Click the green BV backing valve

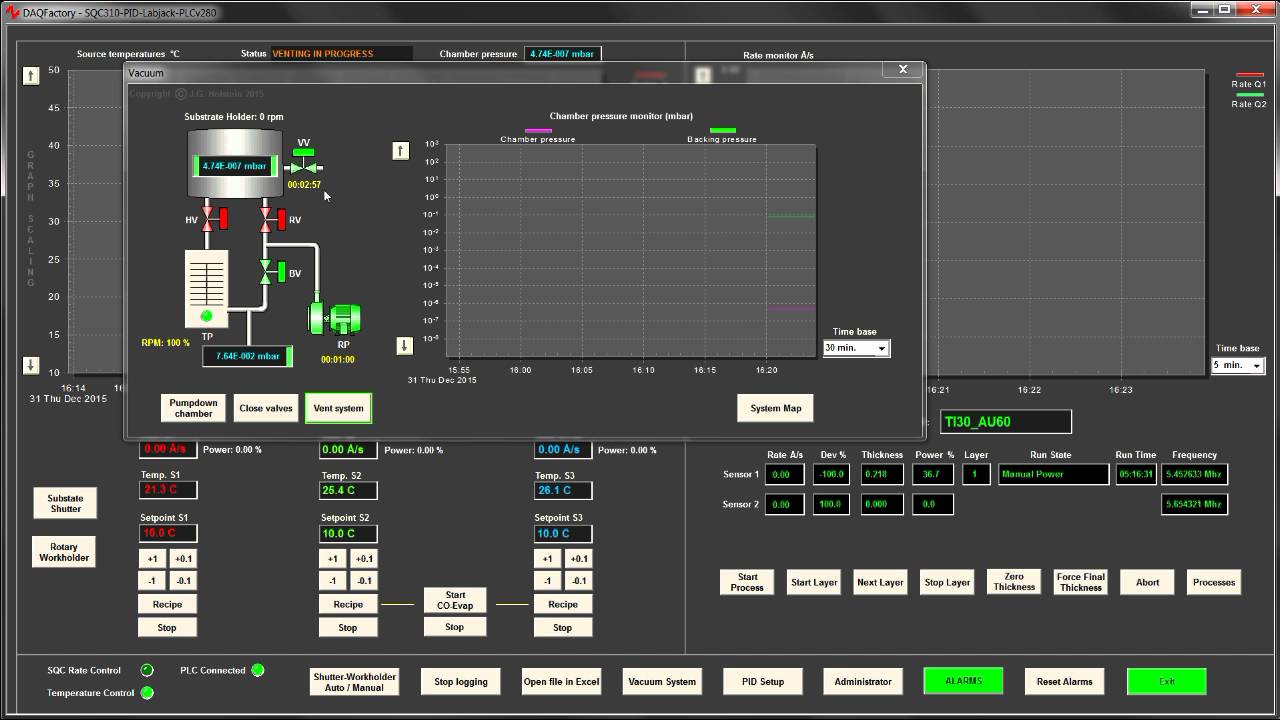pyautogui.click(x=266, y=272)
